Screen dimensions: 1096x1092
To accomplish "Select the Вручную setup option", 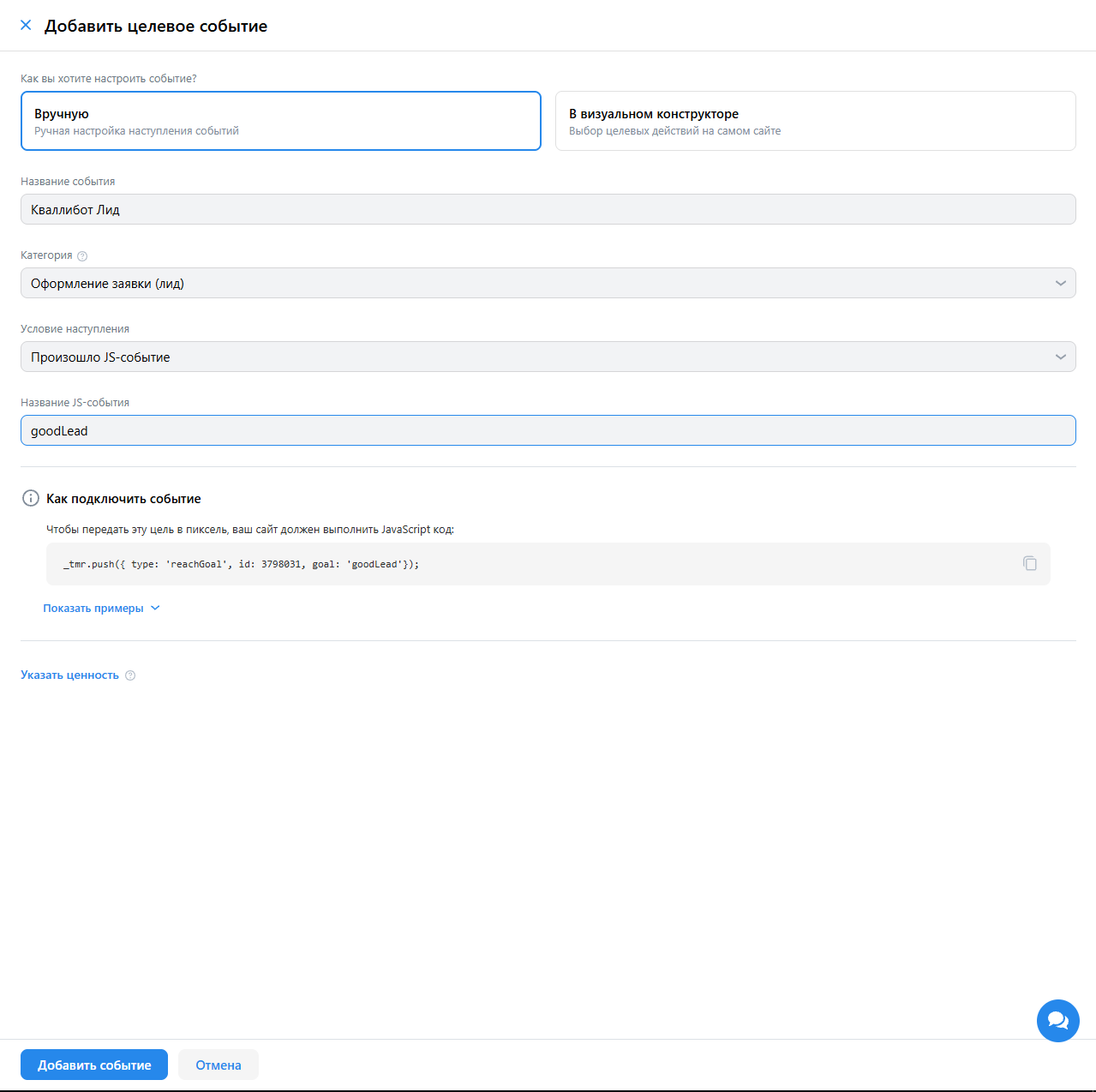I will click(x=281, y=121).
